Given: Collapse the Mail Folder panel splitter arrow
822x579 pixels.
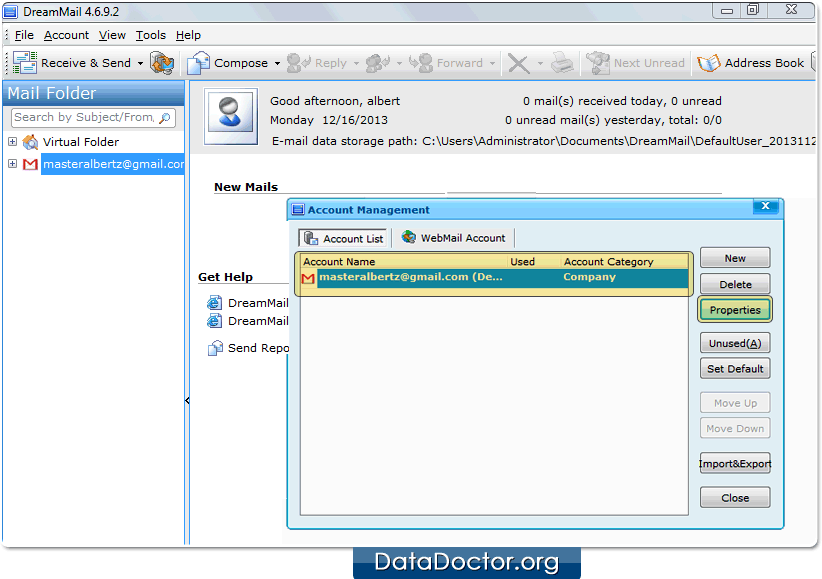Looking at the screenshot, I should 187,401.
